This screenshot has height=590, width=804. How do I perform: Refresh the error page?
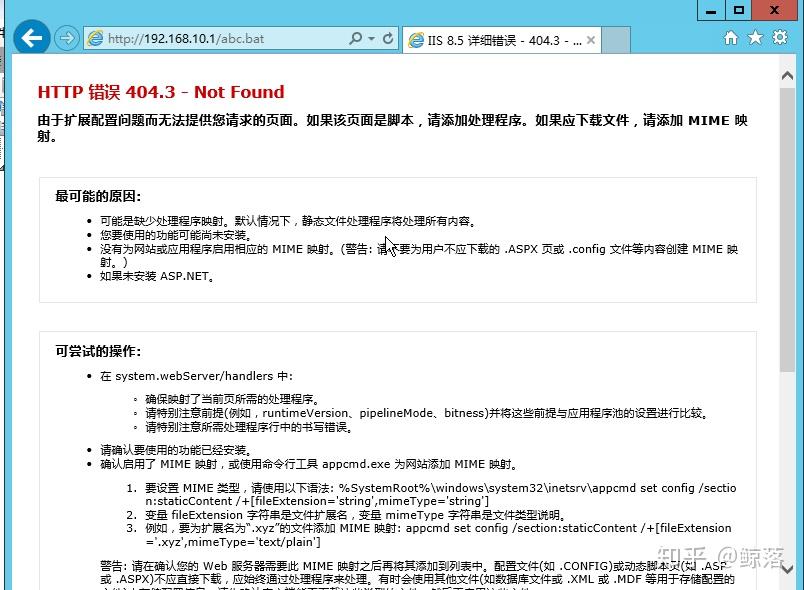389,39
